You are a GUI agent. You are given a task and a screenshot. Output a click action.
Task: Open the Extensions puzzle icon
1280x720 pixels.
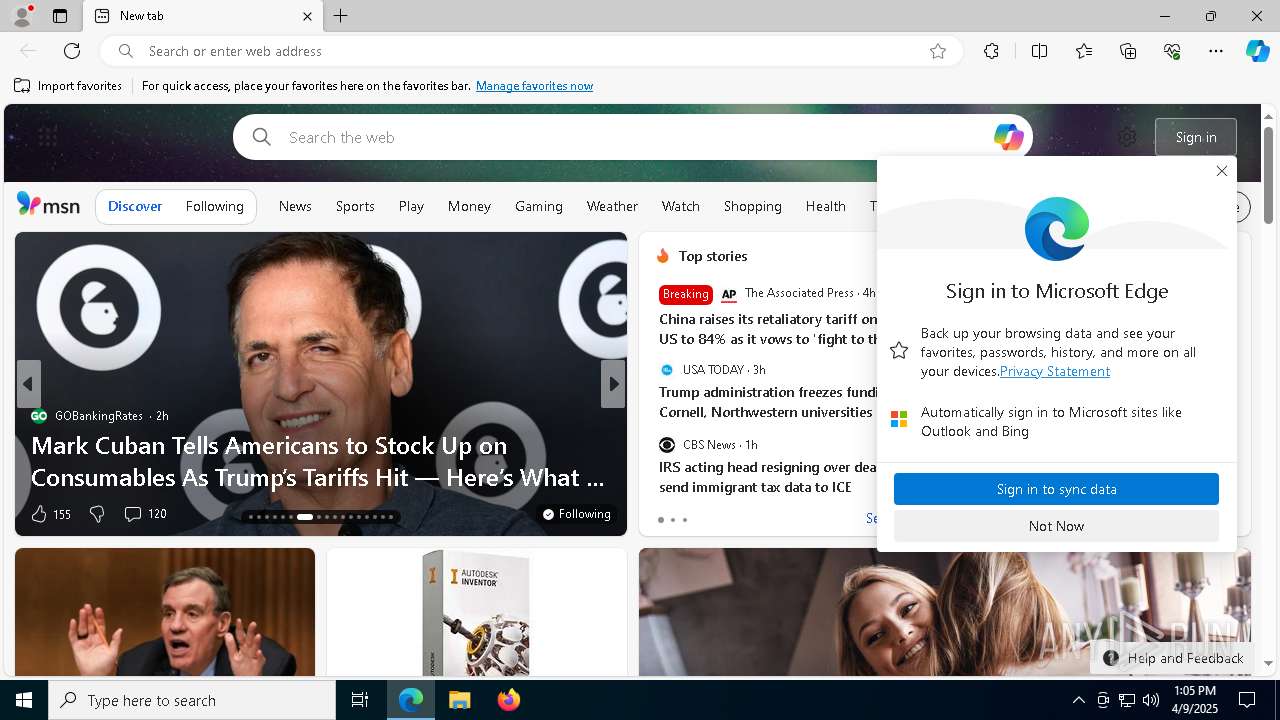click(x=991, y=51)
